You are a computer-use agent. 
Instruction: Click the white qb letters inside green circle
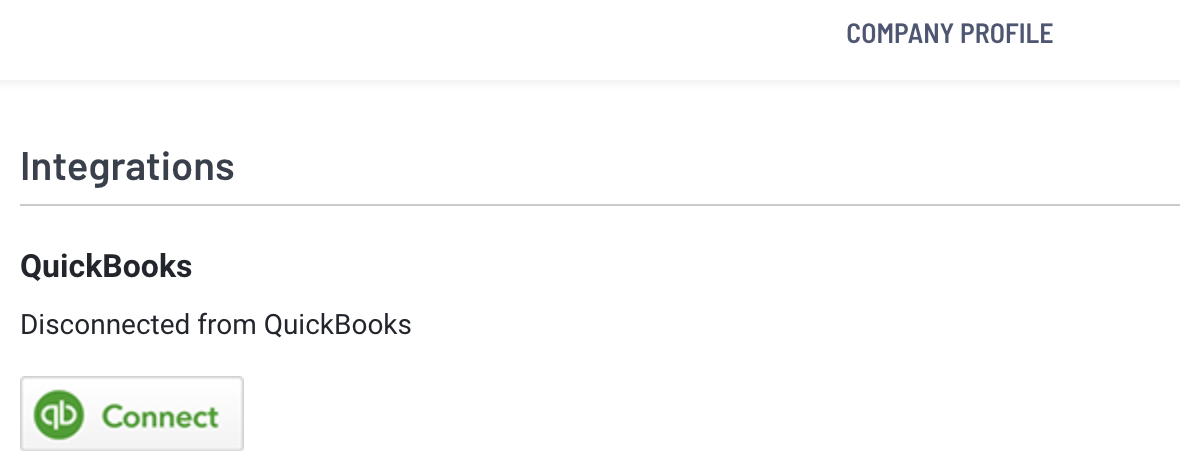tap(59, 415)
